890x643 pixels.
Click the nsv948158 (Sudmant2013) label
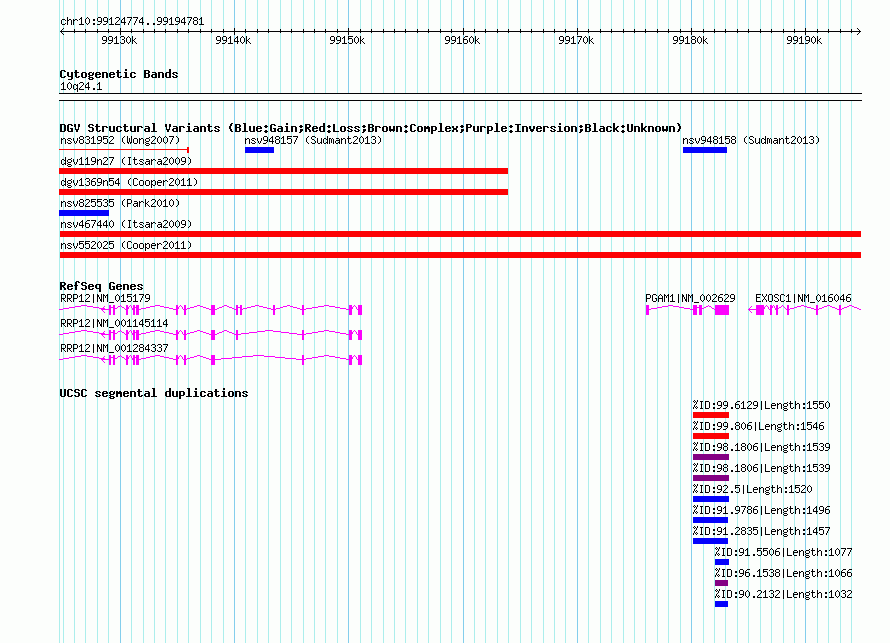pyautogui.click(x=751, y=140)
